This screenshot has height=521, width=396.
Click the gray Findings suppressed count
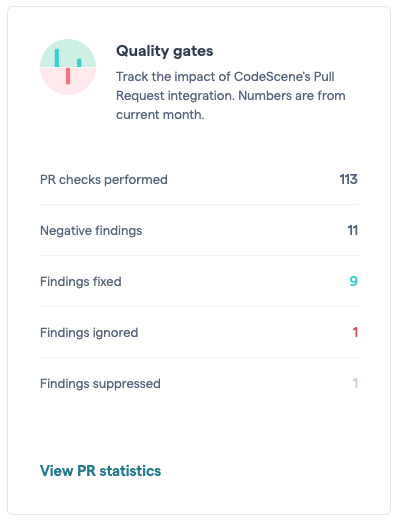pyautogui.click(x=355, y=383)
